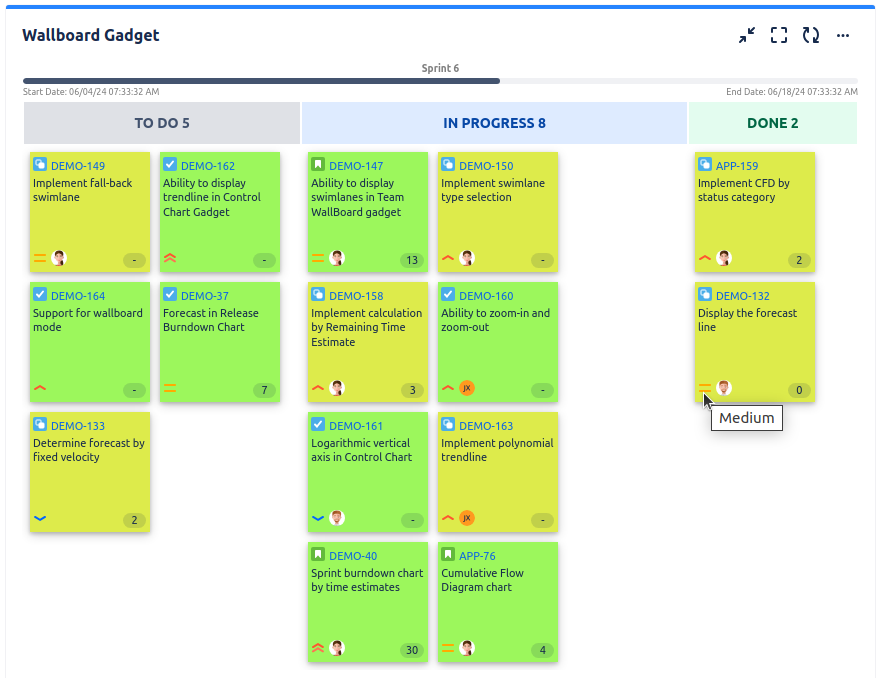Image resolution: width=884 pixels, height=678 pixels.
Task: Click the medium priority icon on DEMO-37
Action: pyautogui.click(x=170, y=388)
